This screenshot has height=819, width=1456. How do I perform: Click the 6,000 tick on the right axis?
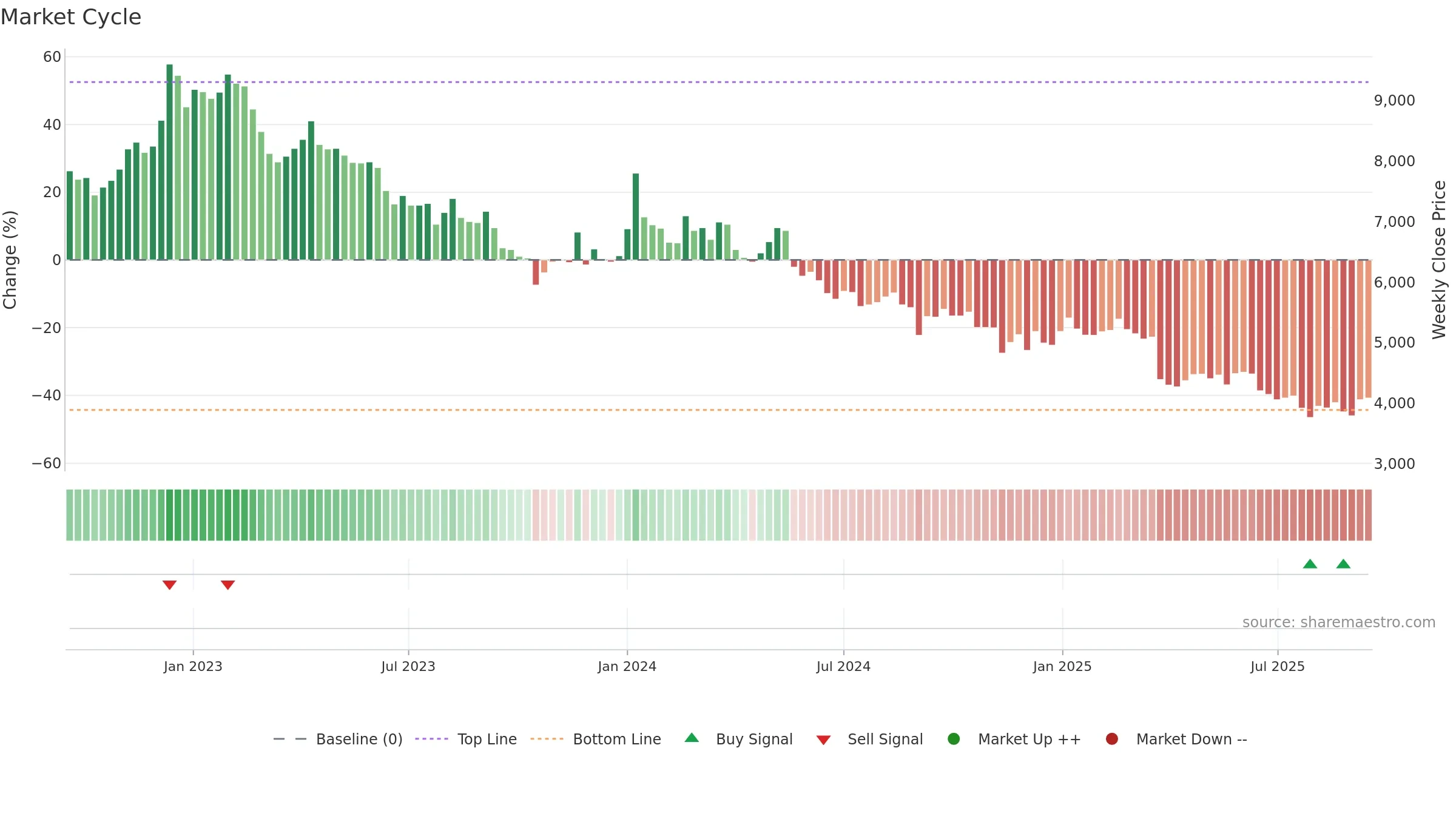1395,283
